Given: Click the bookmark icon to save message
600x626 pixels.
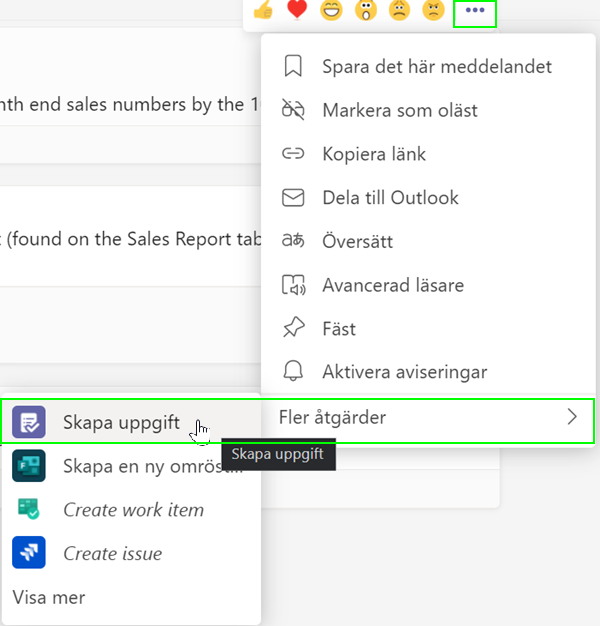Looking at the screenshot, I should click(x=293, y=66).
